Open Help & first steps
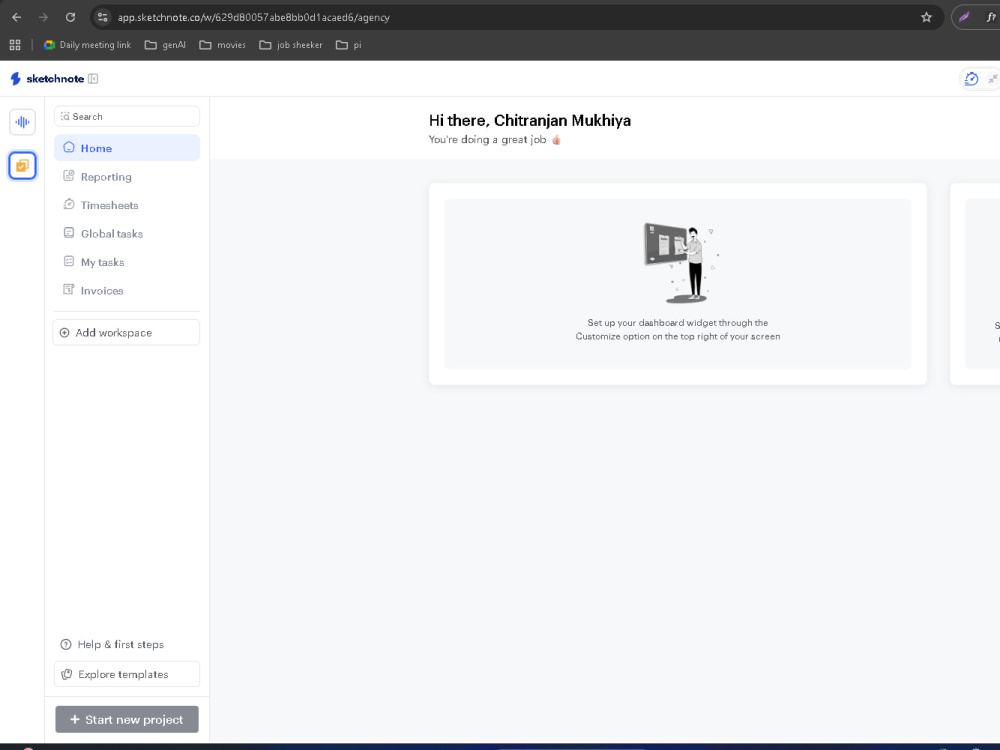Image resolution: width=1000 pixels, height=750 pixels. [112, 644]
